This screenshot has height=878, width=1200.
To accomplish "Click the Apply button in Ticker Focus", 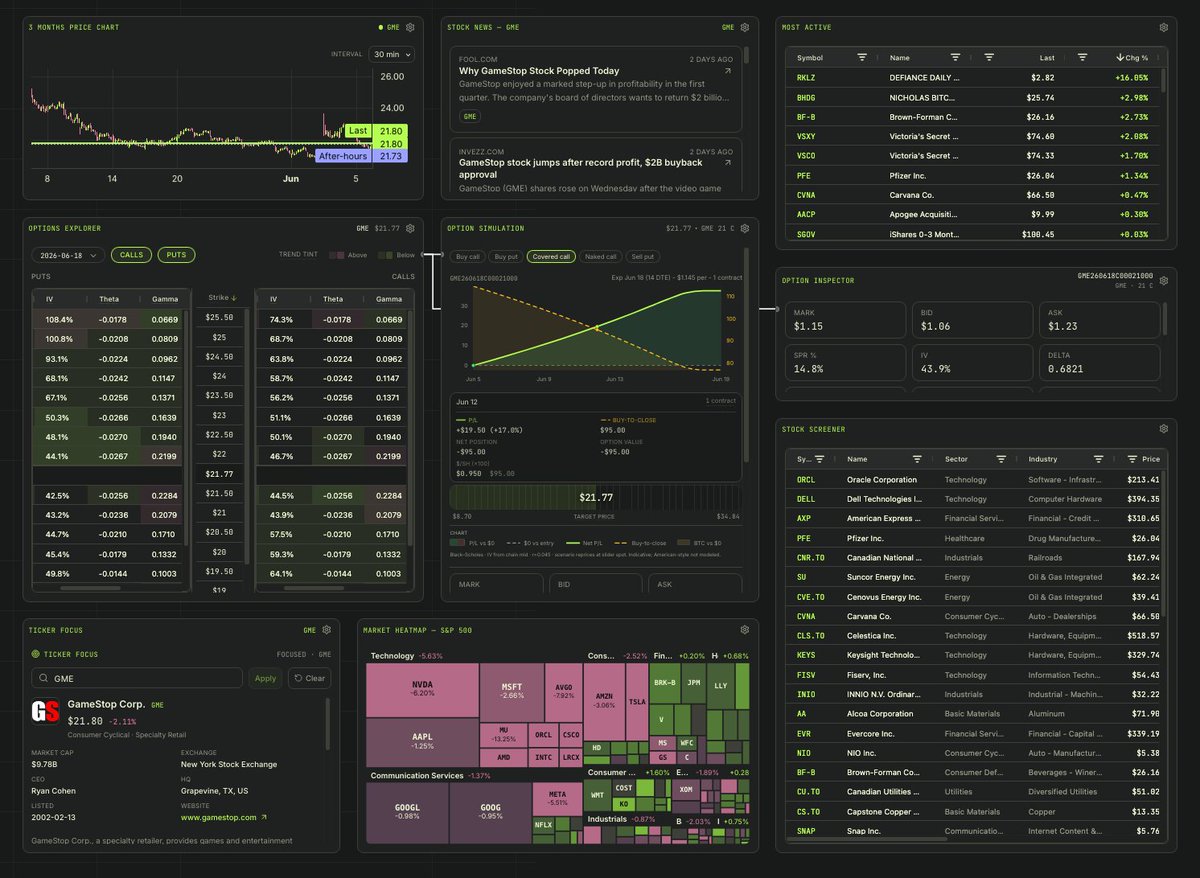I will tap(265, 678).
